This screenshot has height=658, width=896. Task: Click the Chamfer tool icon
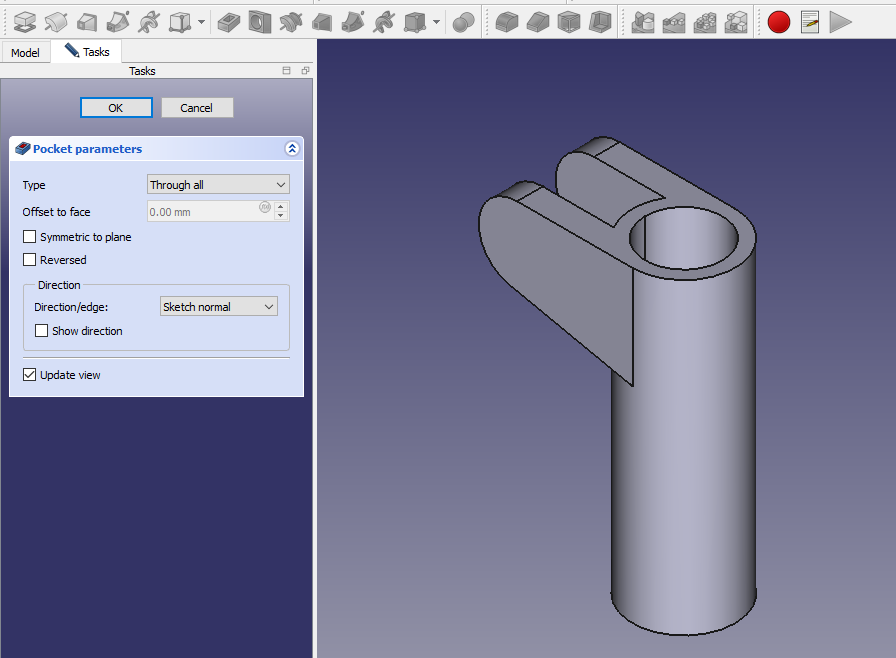pyautogui.click(x=538, y=21)
